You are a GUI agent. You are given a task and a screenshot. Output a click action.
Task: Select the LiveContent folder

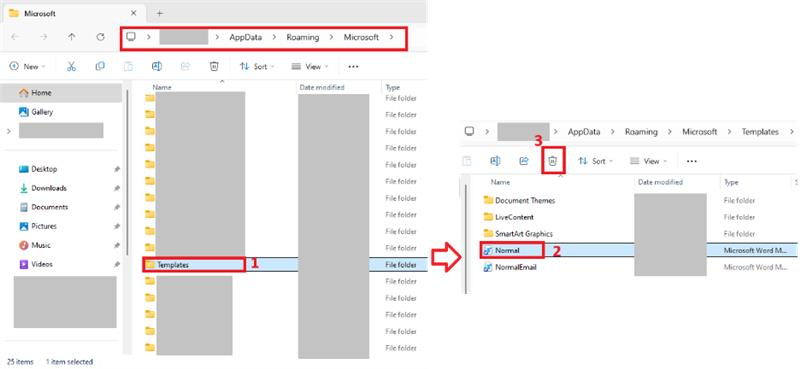(x=509, y=217)
